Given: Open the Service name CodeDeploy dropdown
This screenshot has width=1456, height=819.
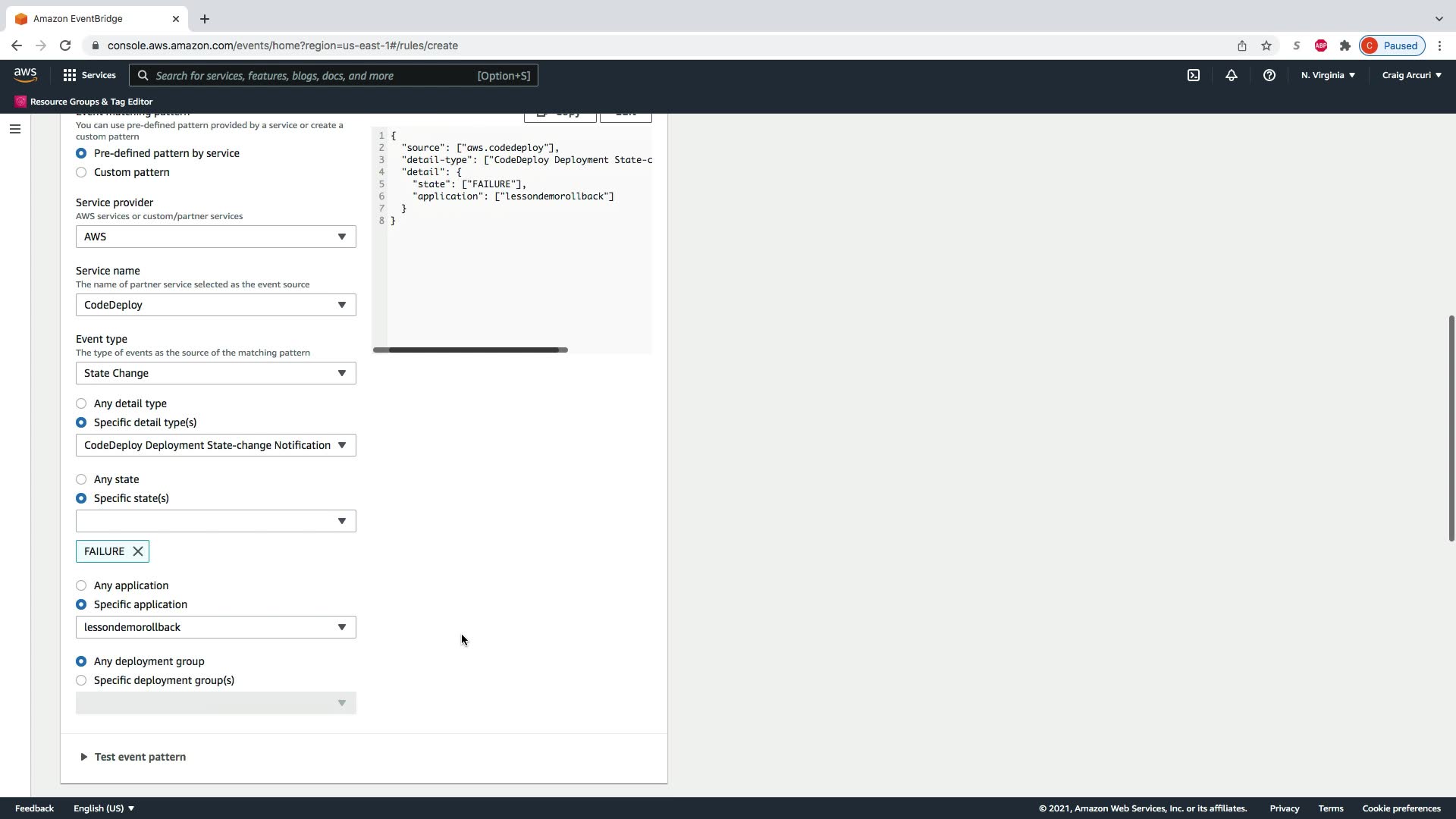Looking at the screenshot, I should (x=215, y=305).
